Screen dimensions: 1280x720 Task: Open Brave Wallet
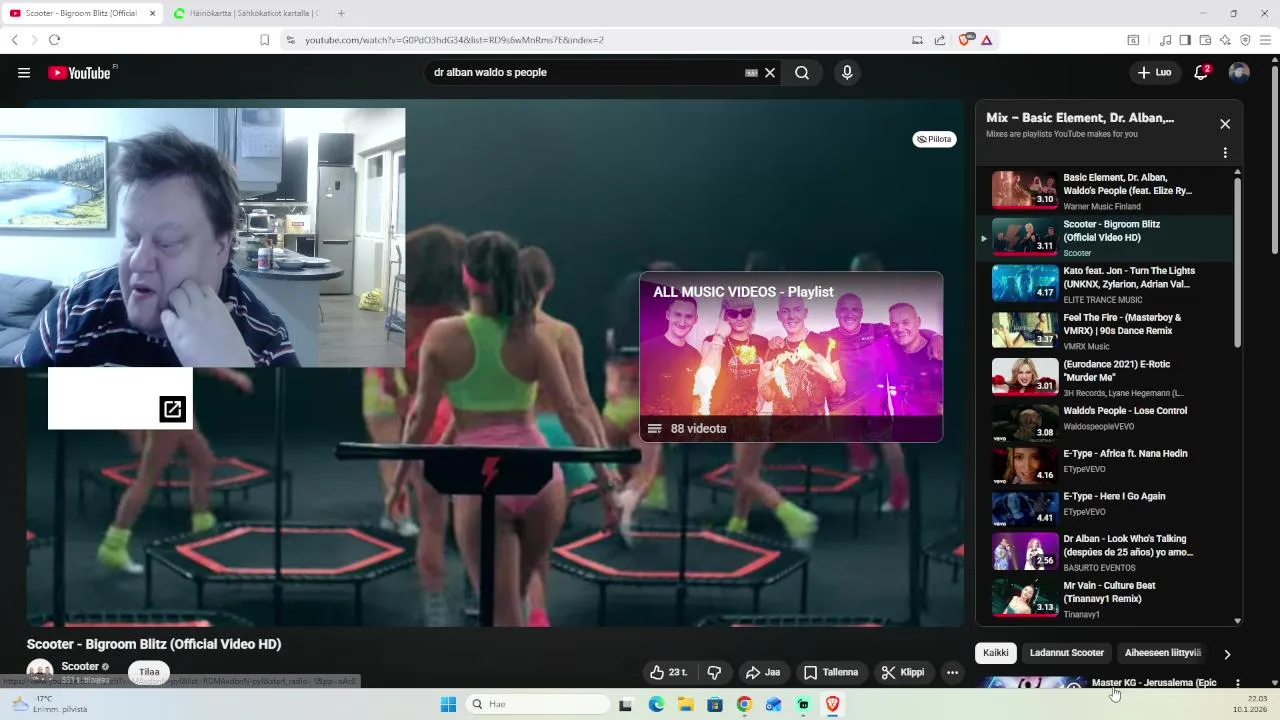[x=1205, y=40]
